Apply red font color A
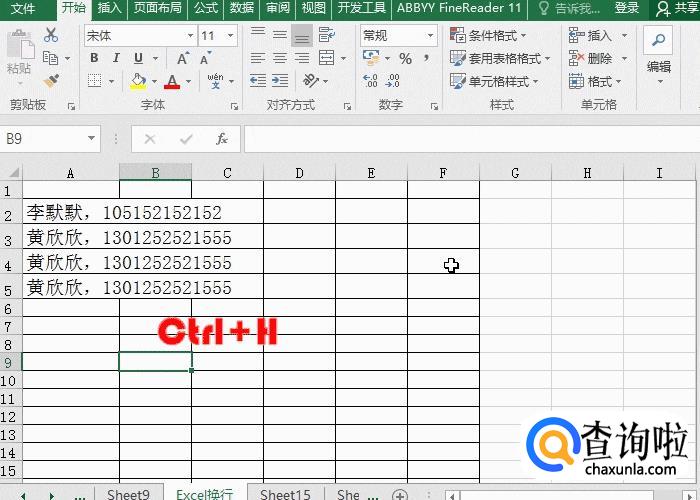The width and height of the screenshot is (700, 500). 172,81
